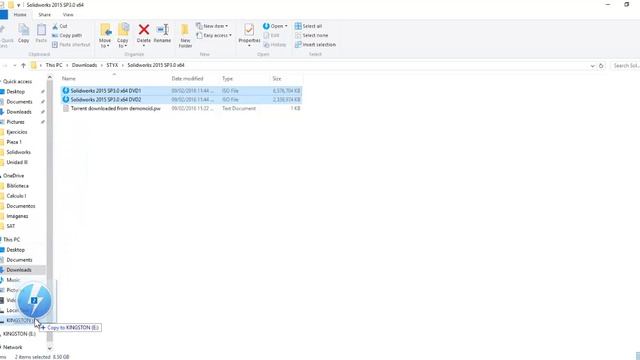Image resolution: width=640 pixels, height=360 pixels.
Task: Click the Rename icon
Action: point(162,30)
